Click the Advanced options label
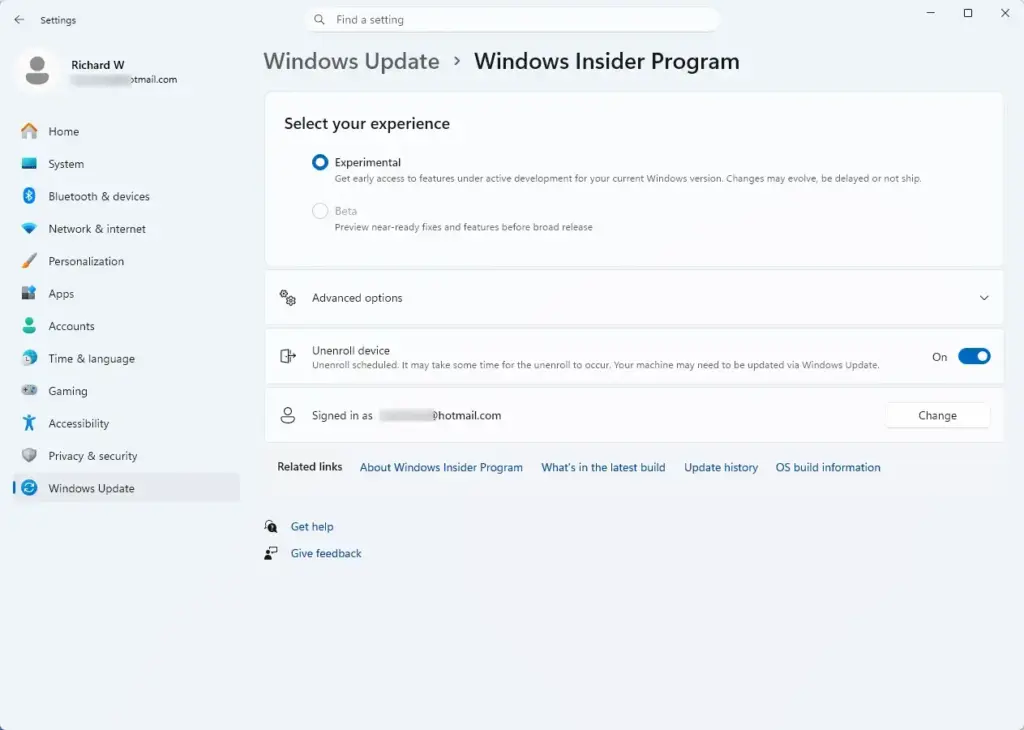The height and width of the screenshot is (730, 1024). pyautogui.click(x=357, y=298)
